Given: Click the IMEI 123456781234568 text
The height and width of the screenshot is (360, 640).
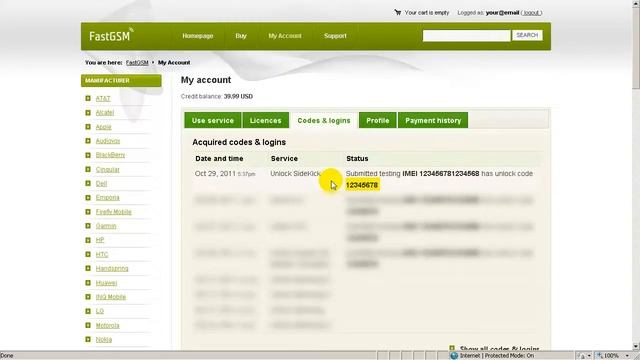Looking at the screenshot, I should point(441,173).
